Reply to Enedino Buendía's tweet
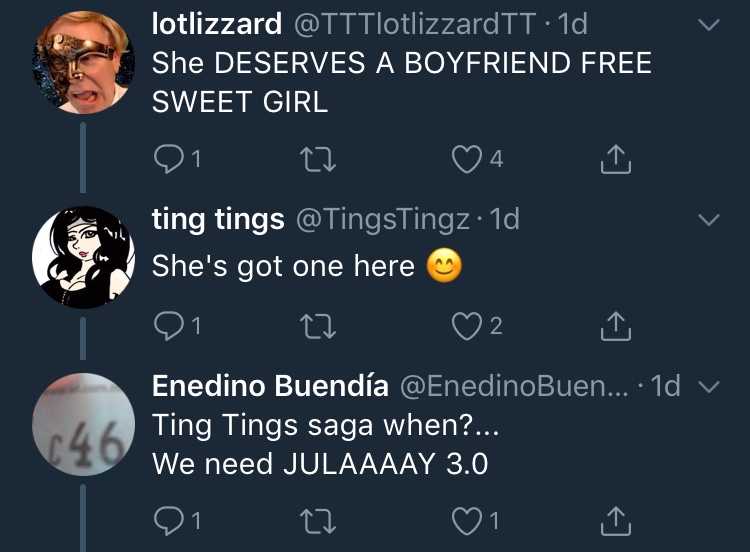Image resolution: width=750 pixels, height=552 pixels. (169, 520)
